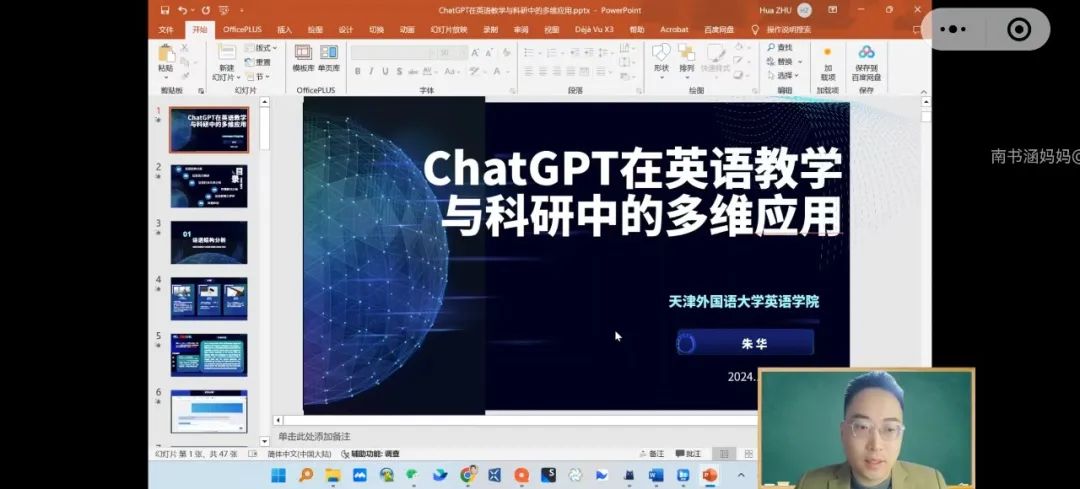Open the 批注 comments pane in status bar
This screenshot has height=489, width=1080.
pos(688,454)
